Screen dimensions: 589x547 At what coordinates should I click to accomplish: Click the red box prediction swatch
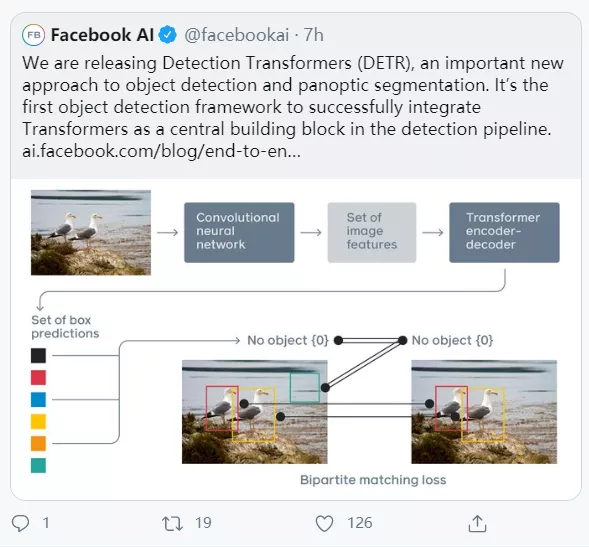point(38,378)
